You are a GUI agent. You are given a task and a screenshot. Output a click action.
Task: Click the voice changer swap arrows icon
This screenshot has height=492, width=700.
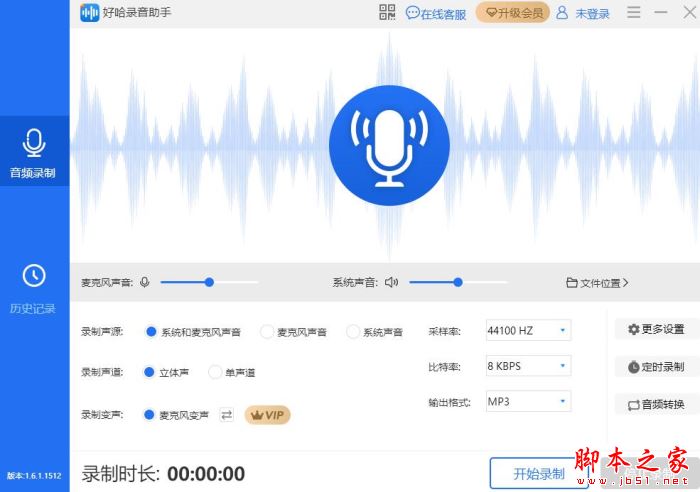227,415
